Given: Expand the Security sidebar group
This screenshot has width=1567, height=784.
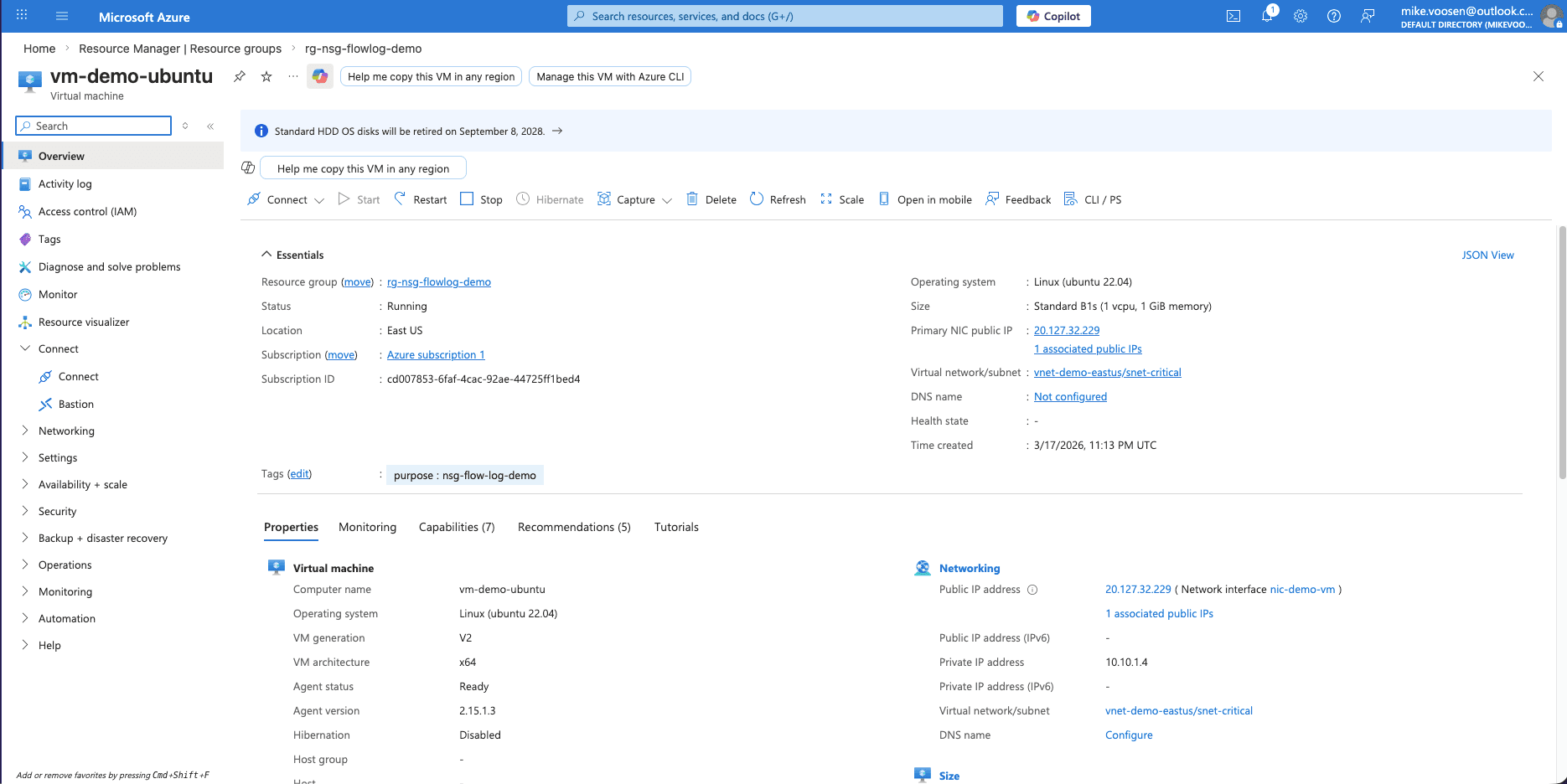Looking at the screenshot, I should pyautogui.click(x=25, y=511).
